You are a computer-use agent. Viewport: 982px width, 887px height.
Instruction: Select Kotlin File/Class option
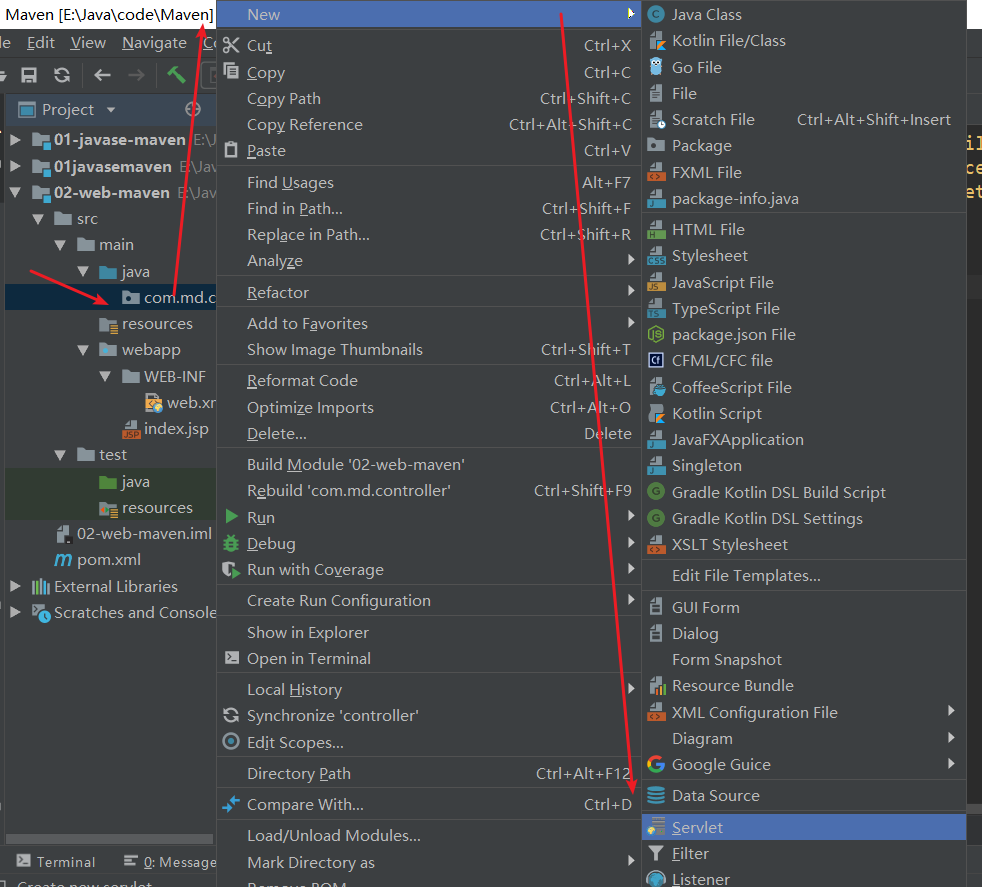pos(728,41)
